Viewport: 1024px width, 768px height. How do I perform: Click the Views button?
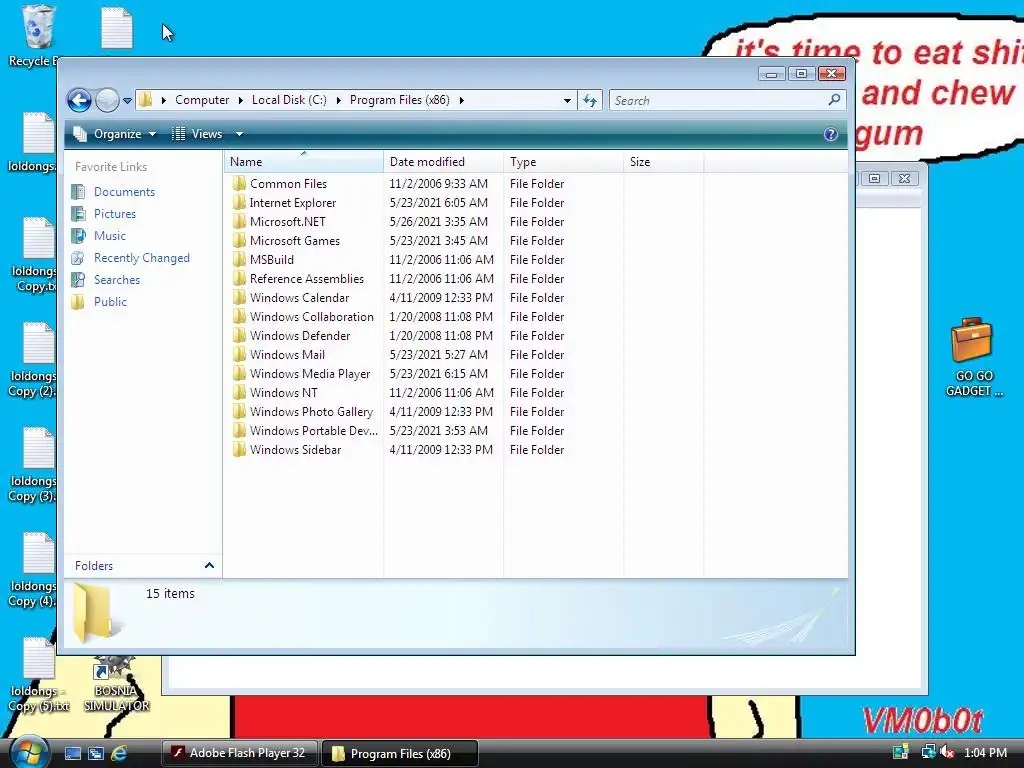198,134
